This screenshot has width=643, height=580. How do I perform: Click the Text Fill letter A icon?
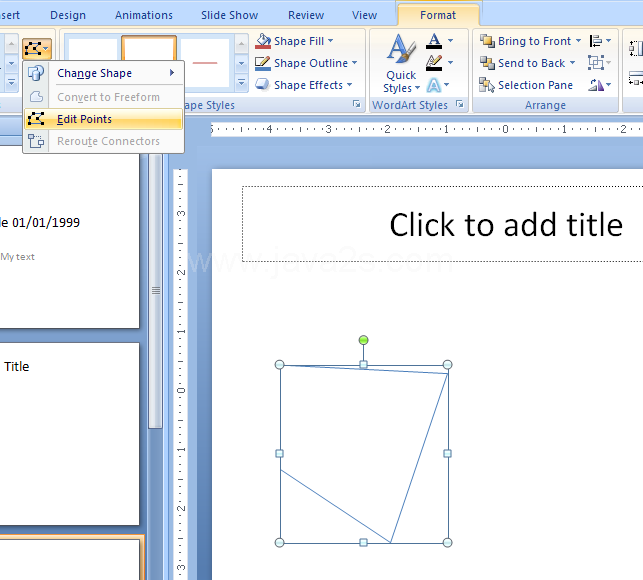click(434, 41)
